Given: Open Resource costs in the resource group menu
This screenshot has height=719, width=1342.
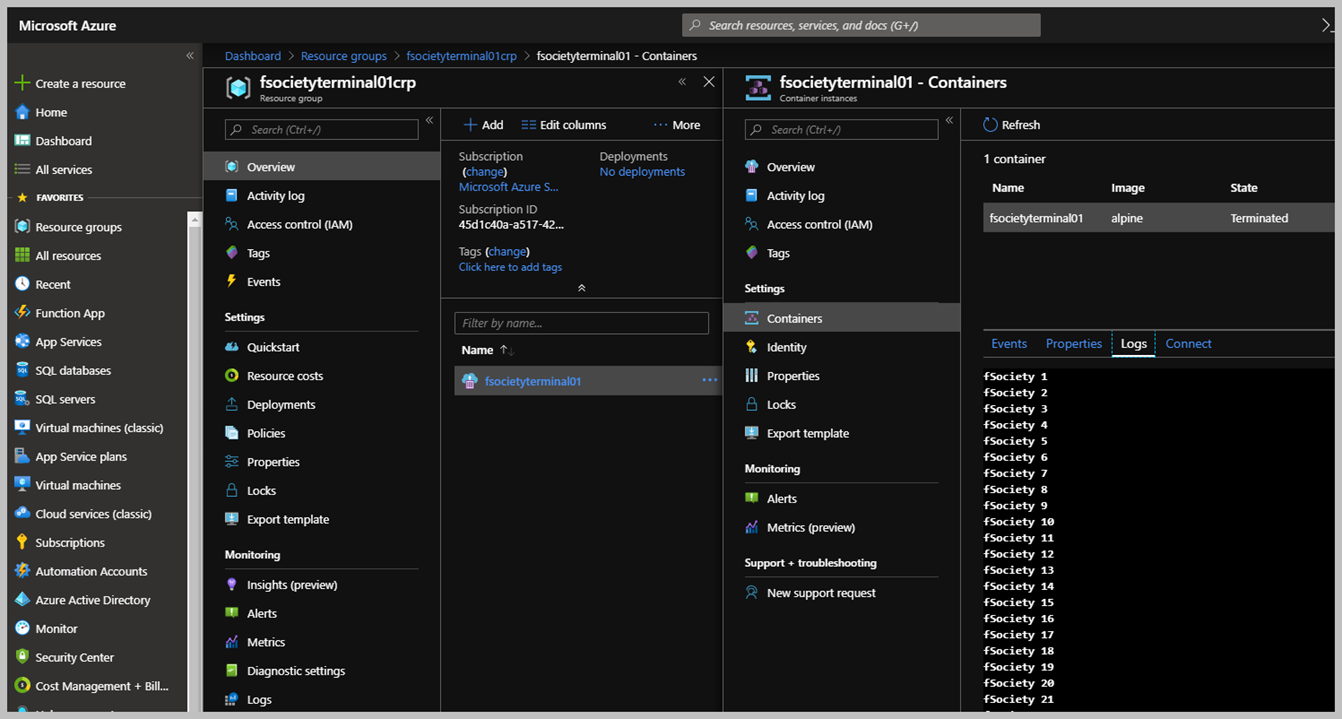Looking at the screenshot, I should [285, 376].
